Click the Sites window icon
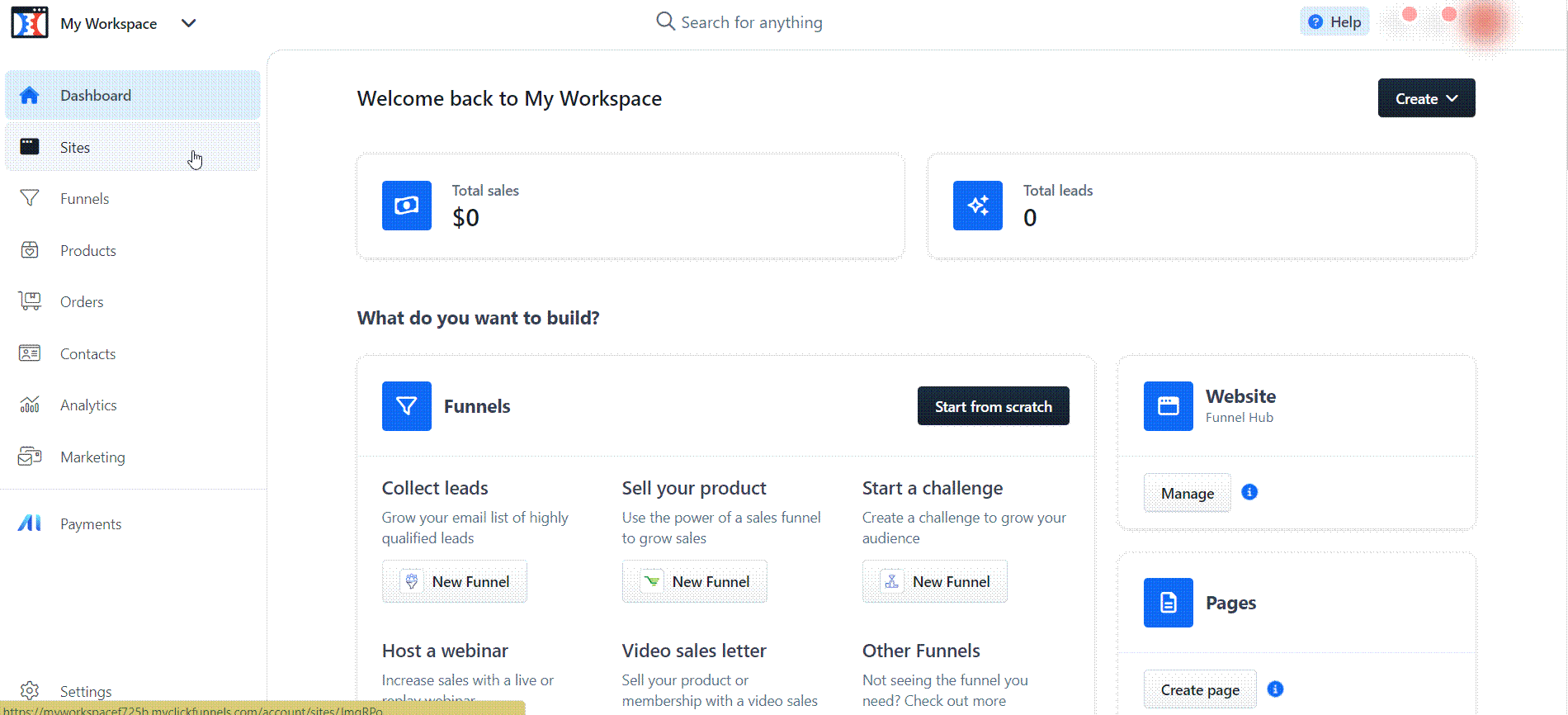 click(30, 147)
